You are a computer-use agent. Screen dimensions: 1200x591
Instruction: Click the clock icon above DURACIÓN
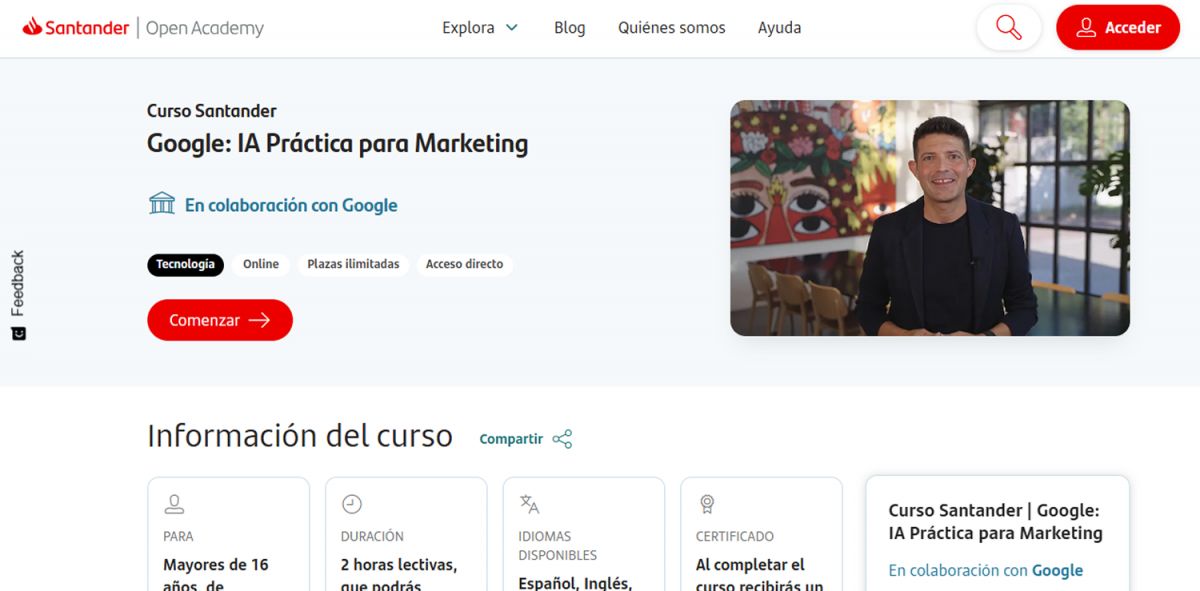(x=352, y=504)
